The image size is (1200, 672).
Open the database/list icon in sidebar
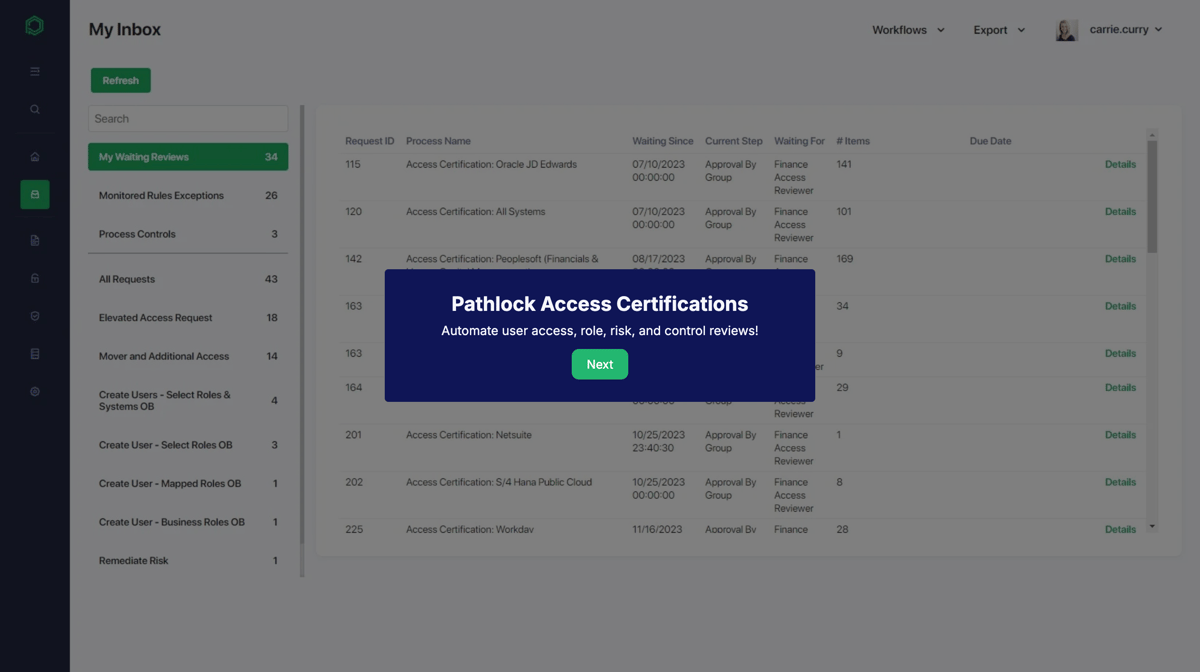[35, 354]
